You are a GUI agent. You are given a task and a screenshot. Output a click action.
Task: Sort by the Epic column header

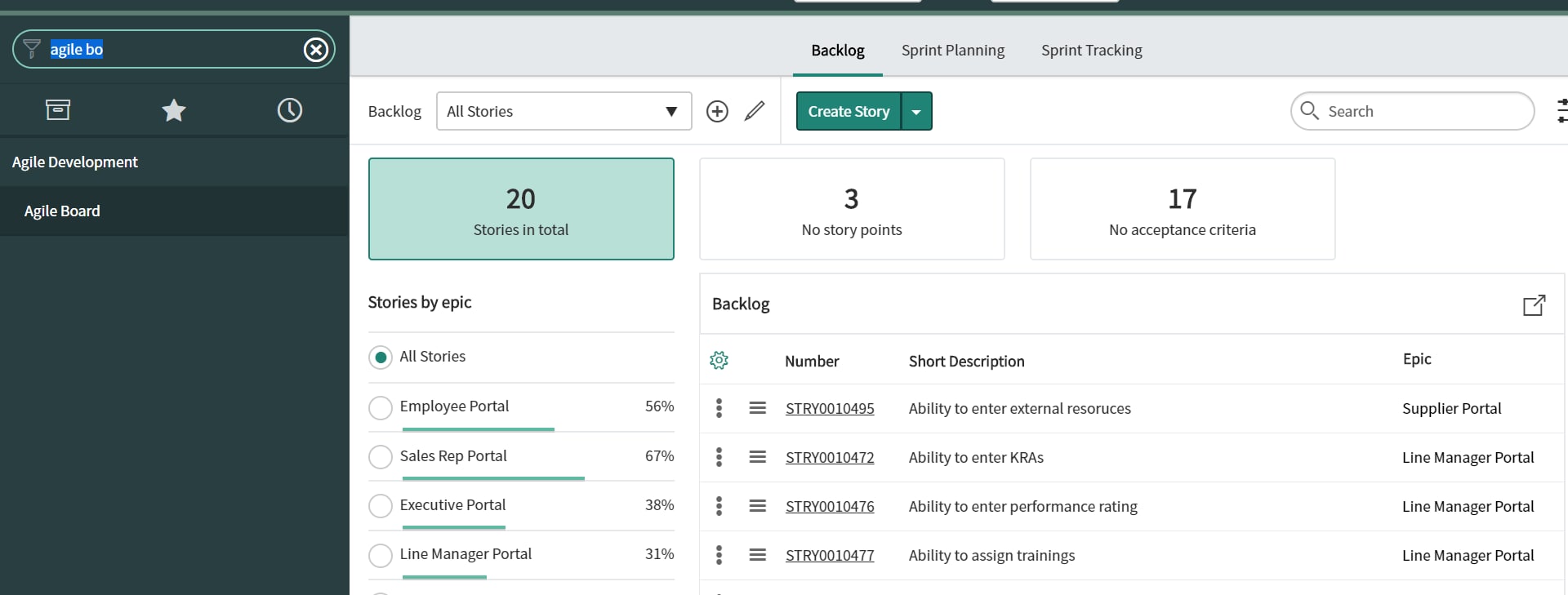click(1417, 358)
